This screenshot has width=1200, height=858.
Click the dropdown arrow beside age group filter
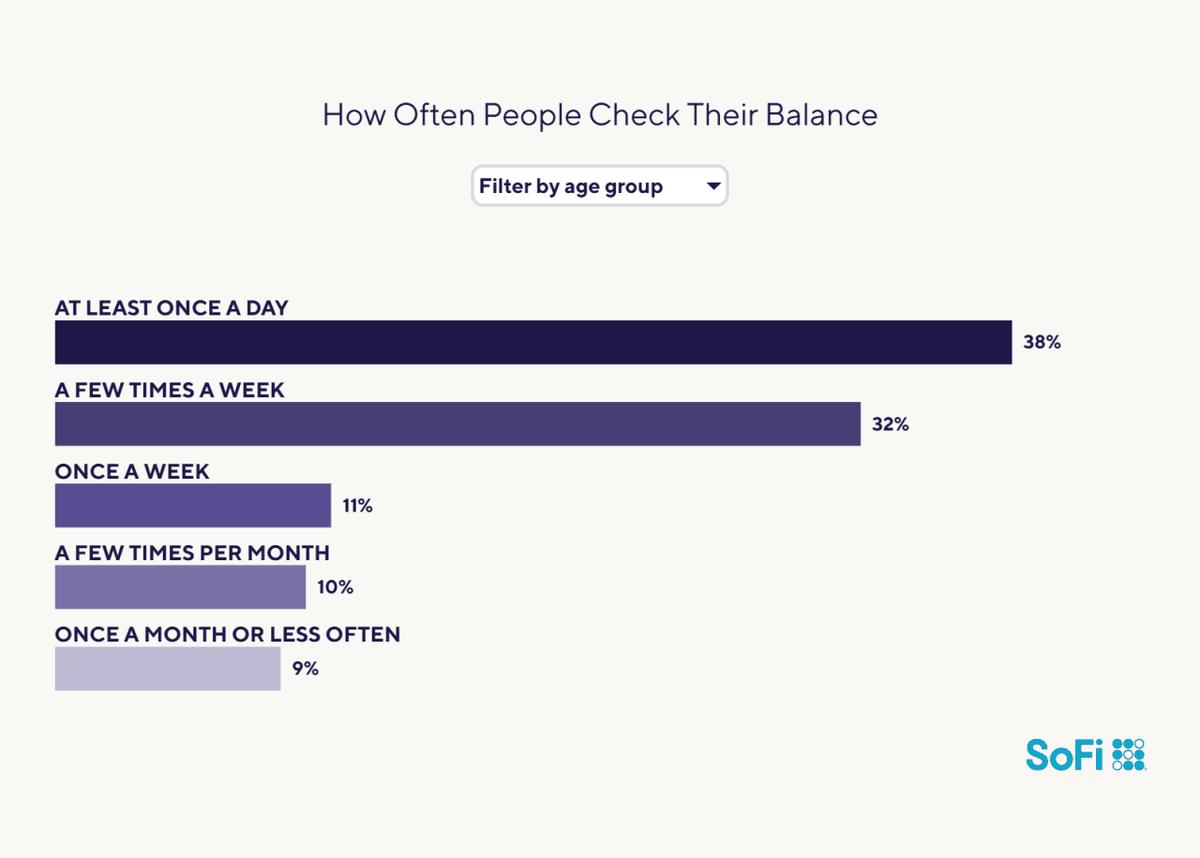[713, 186]
